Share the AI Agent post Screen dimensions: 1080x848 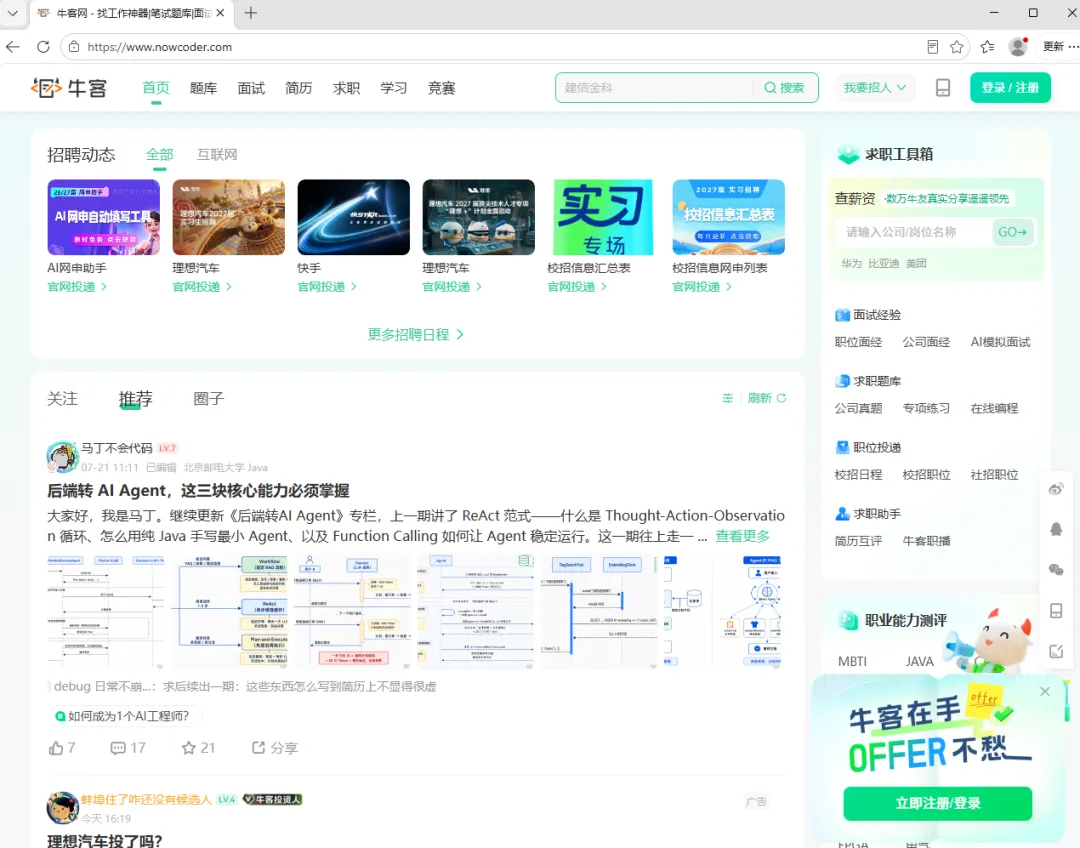(275, 747)
